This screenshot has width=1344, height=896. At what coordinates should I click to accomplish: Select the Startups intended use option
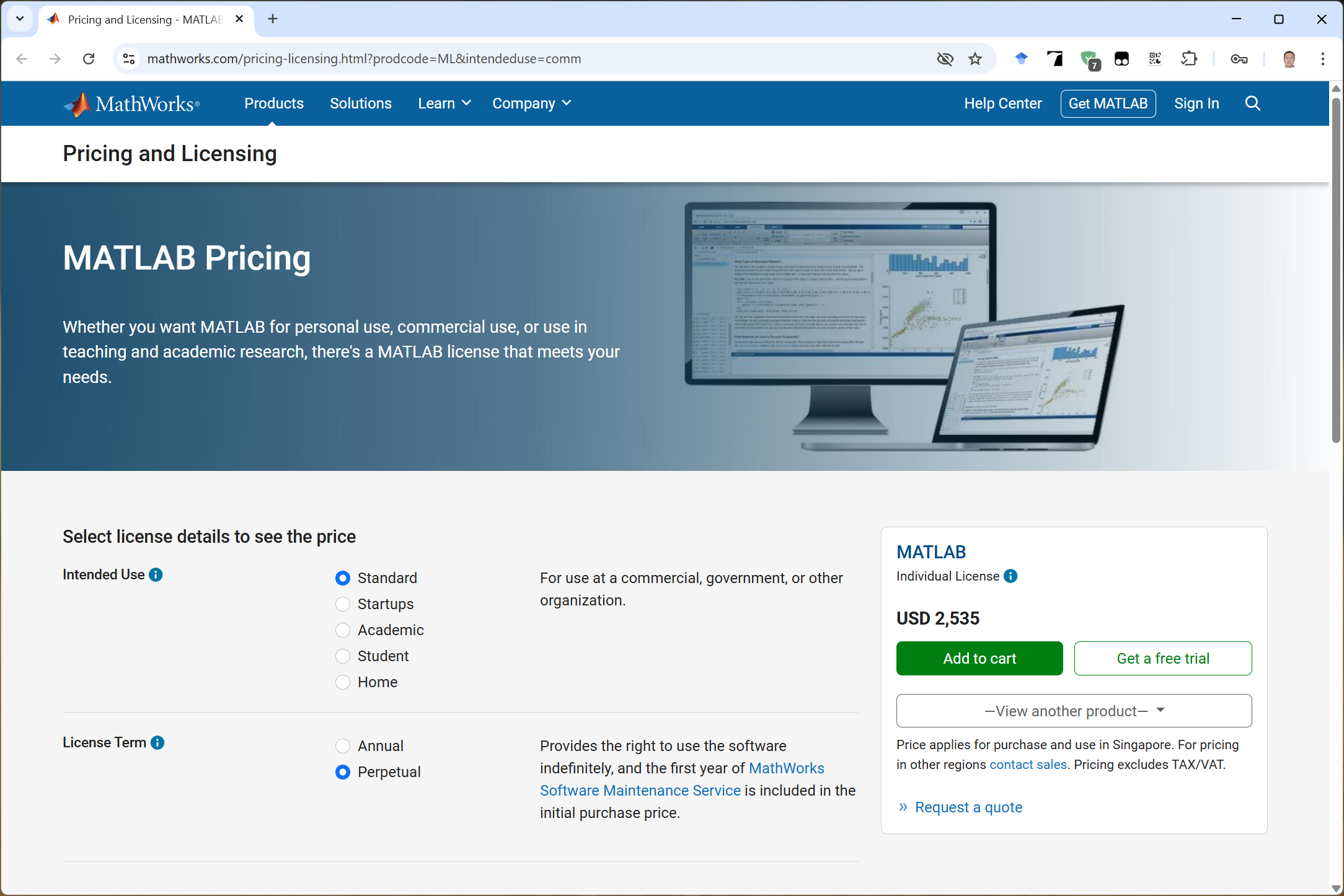343,604
